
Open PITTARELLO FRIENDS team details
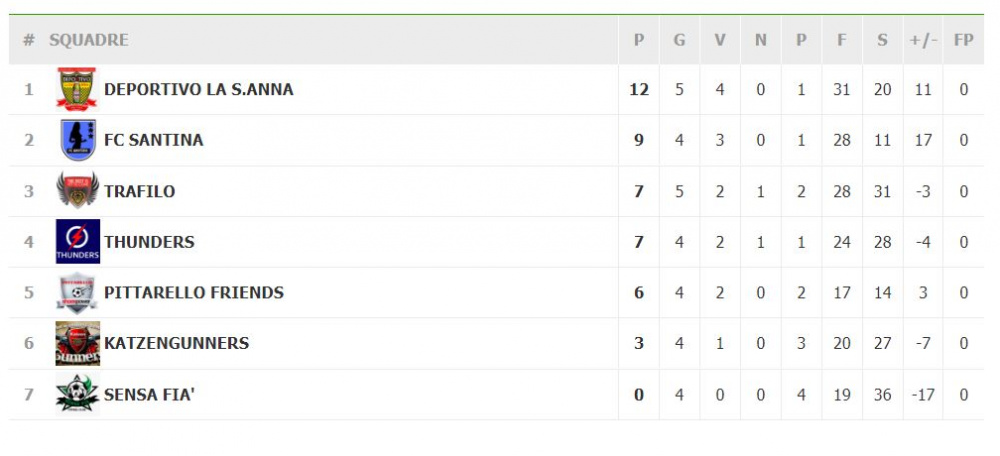pyautogui.click(x=194, y=293)
